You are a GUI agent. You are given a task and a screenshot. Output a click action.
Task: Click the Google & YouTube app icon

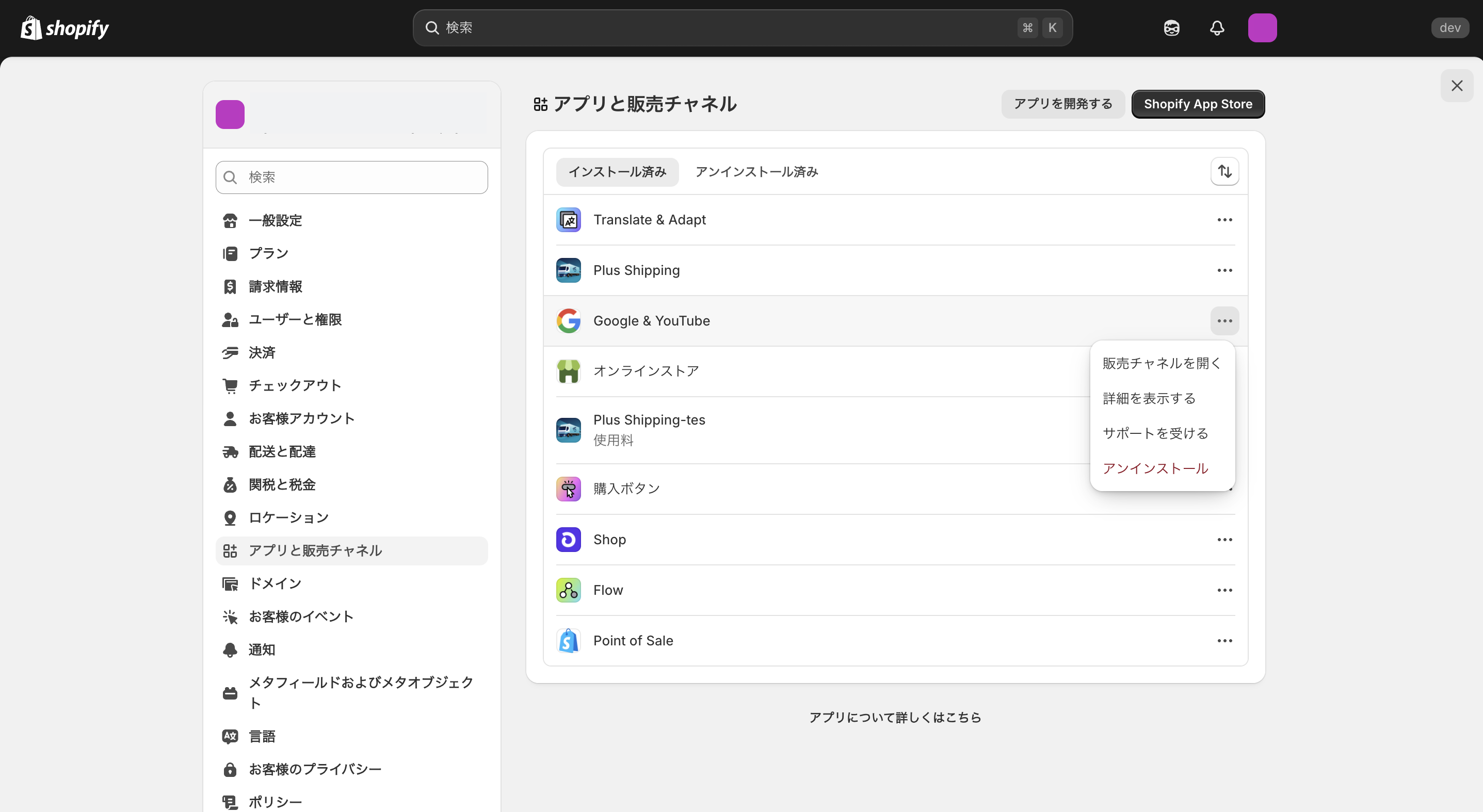pyautogui.click(x=568, y=320)
